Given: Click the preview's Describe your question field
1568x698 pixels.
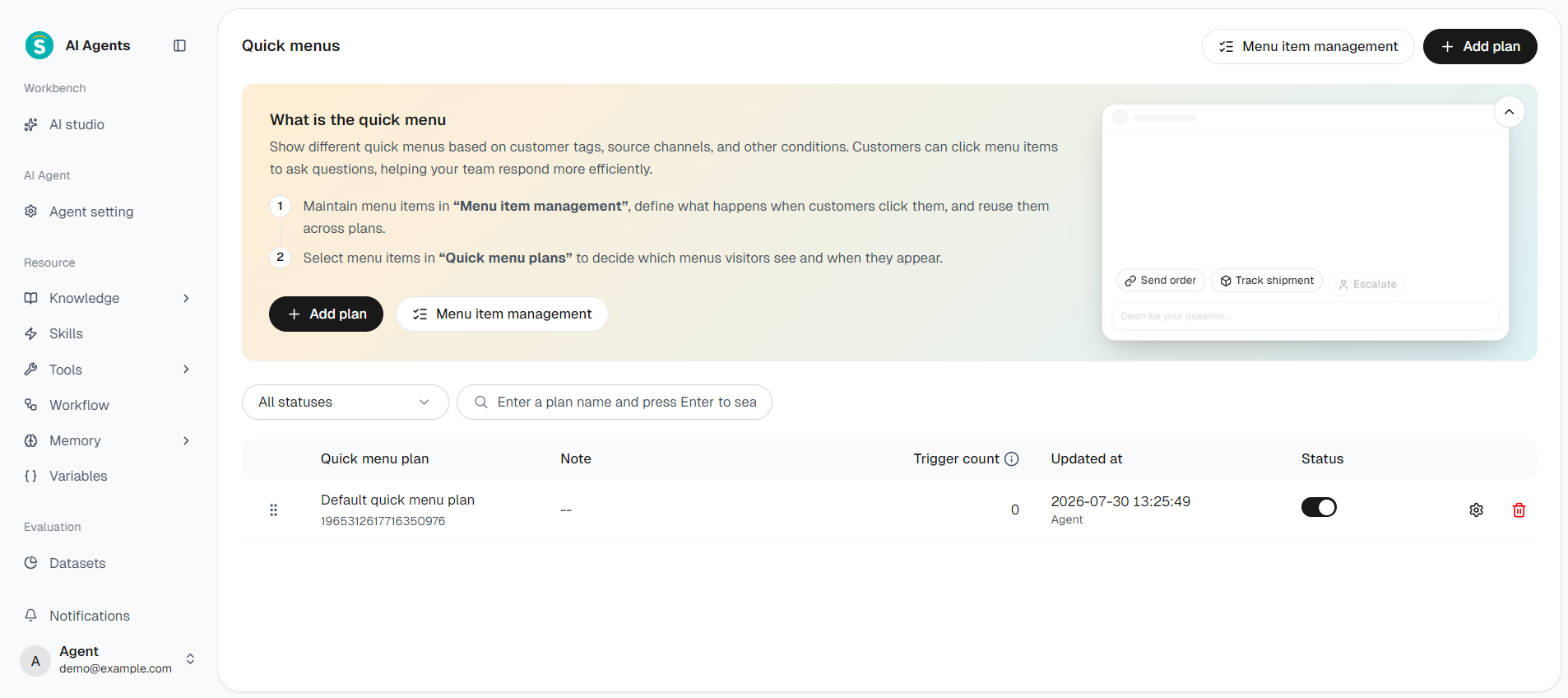Looking at the screenshot, I should coord(1305,316).
